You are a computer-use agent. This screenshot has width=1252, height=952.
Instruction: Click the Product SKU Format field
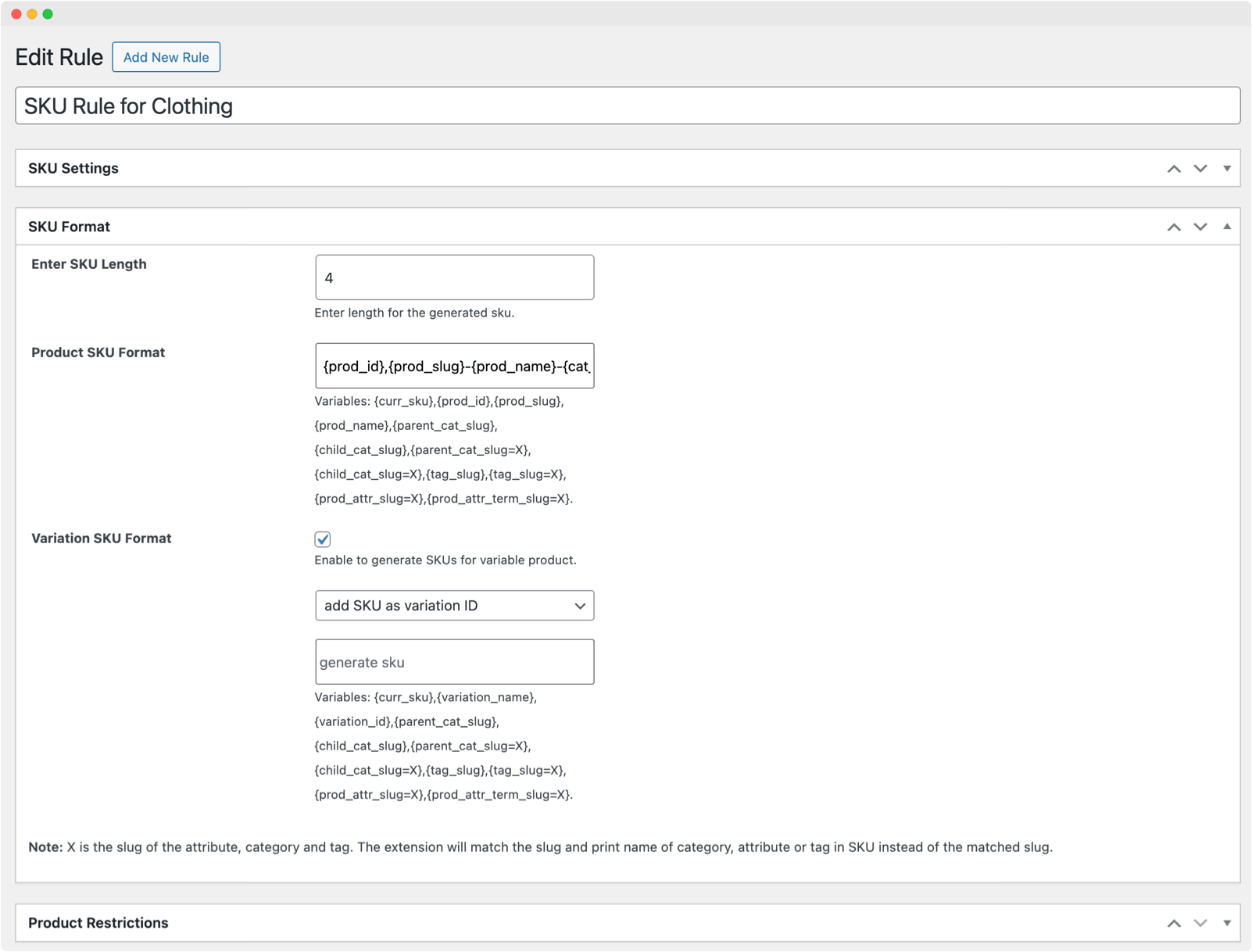pos(454,365)
